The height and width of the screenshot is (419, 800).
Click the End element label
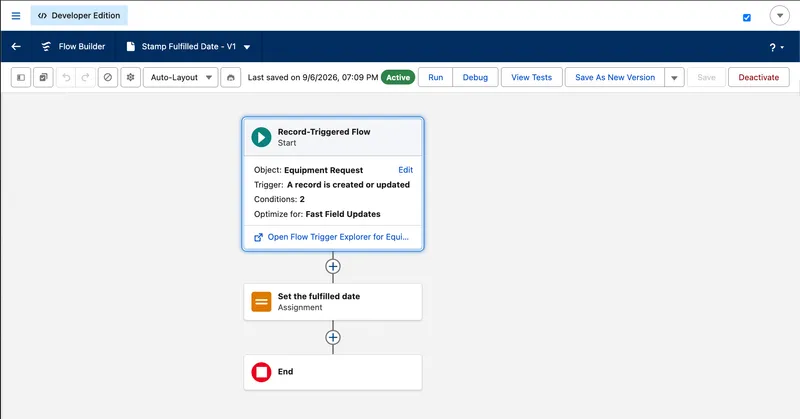[x=285, y=372]
